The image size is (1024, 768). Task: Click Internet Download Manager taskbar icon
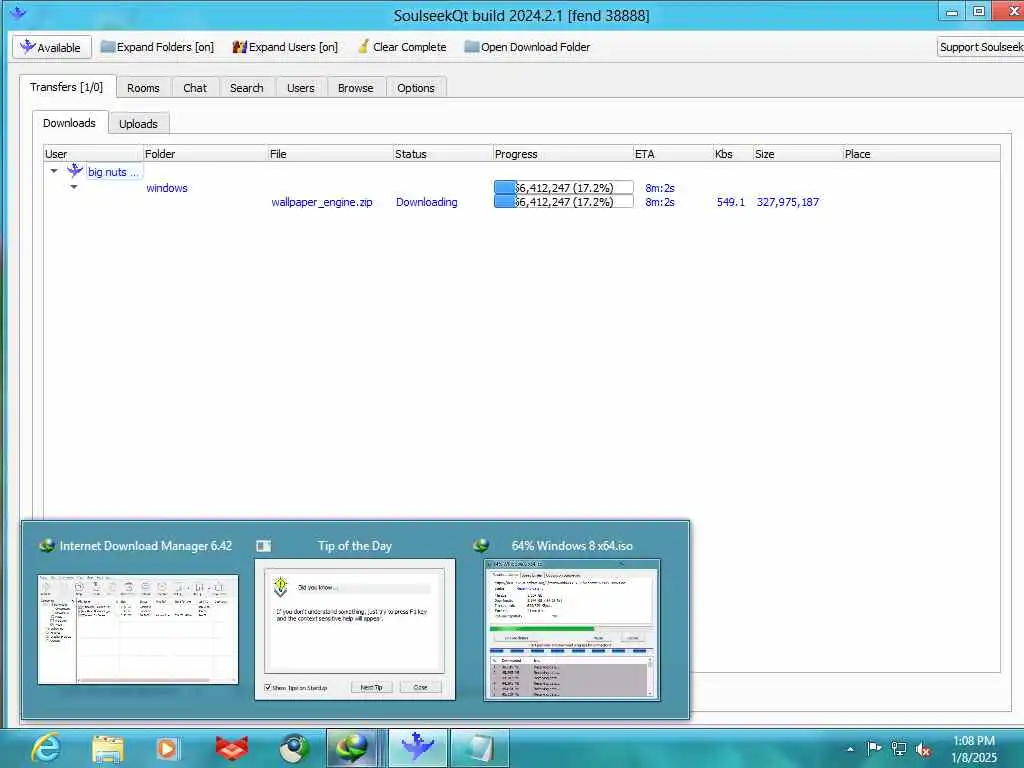(353, 748)
